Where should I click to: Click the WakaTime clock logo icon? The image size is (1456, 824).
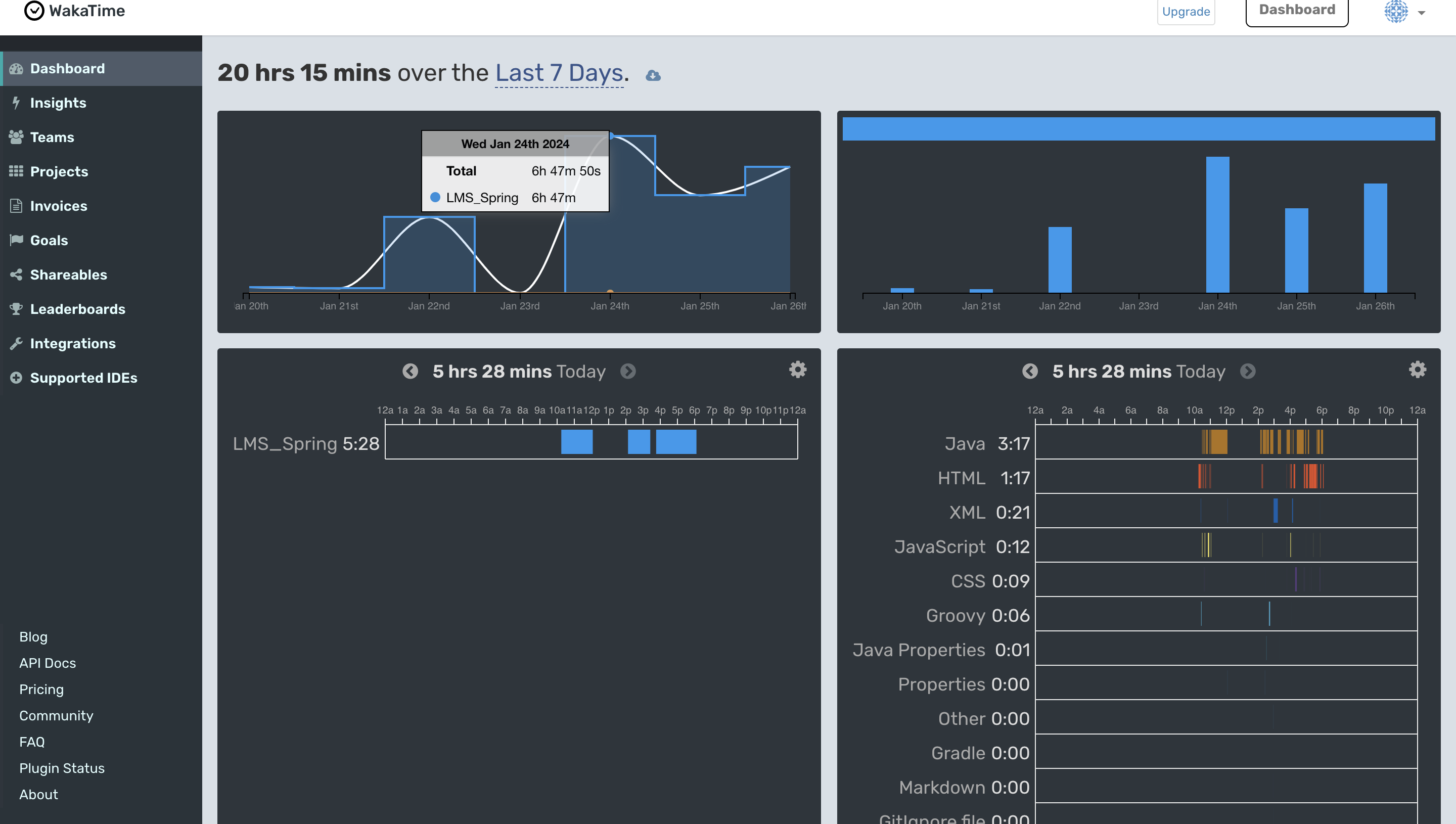(x=34, y=10)
